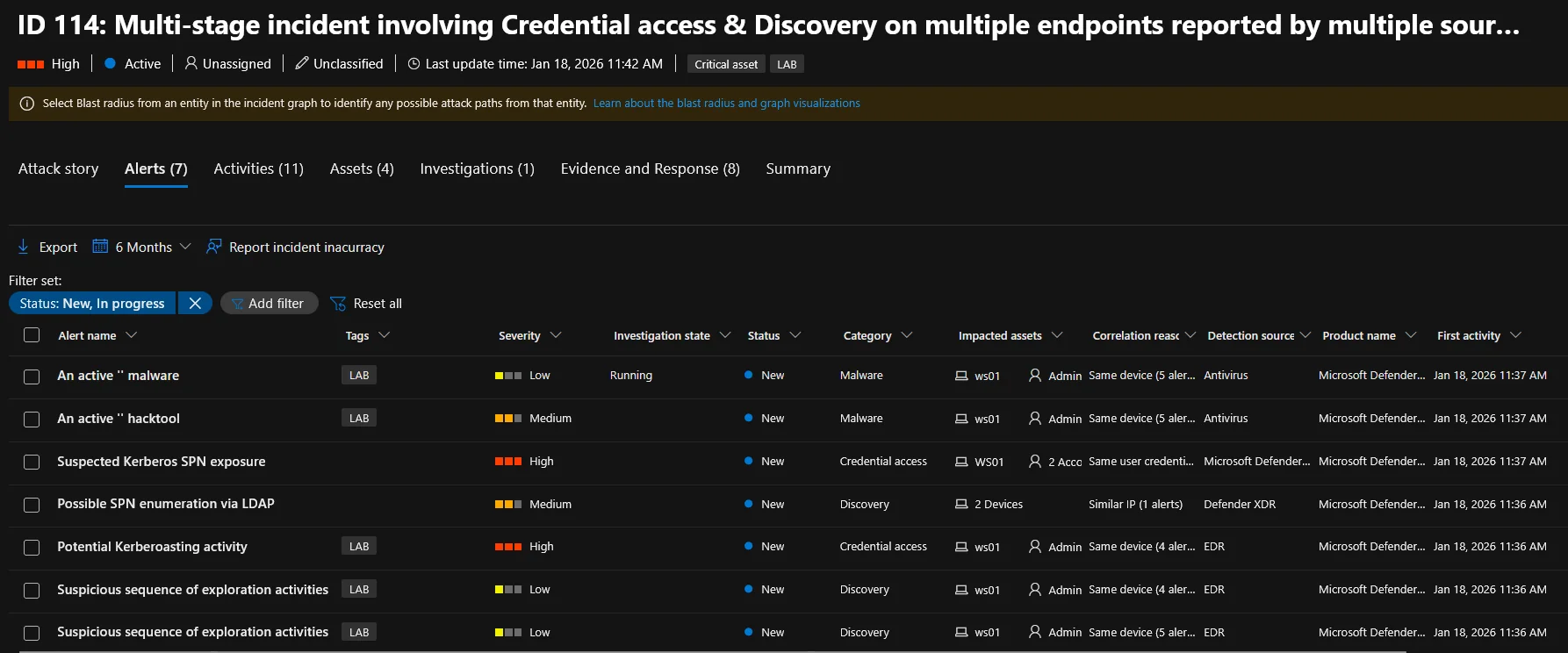Image resolution: width=1568 pixels, height=653 pixels.
Task: Click the Add filter button
Action: click(269, 303)
